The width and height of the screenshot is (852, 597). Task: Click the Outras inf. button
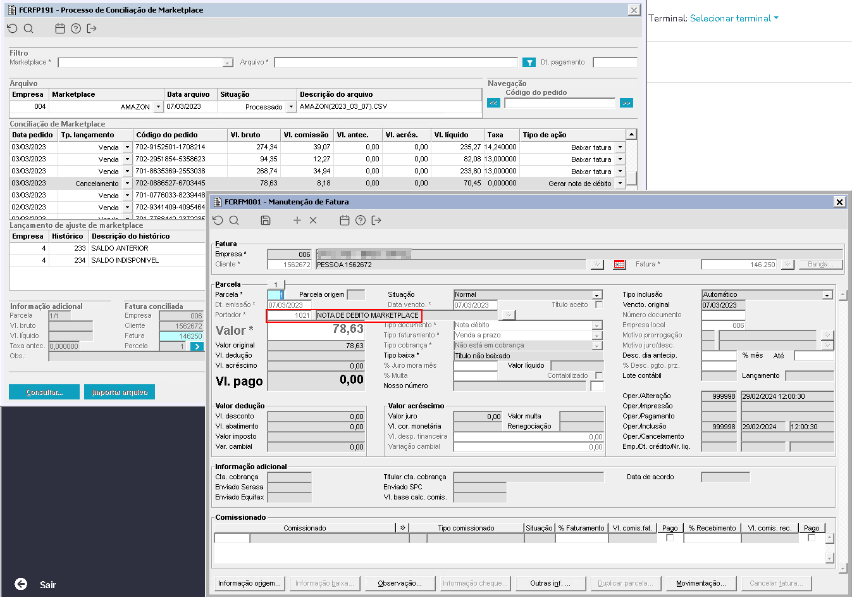point(550,583)
